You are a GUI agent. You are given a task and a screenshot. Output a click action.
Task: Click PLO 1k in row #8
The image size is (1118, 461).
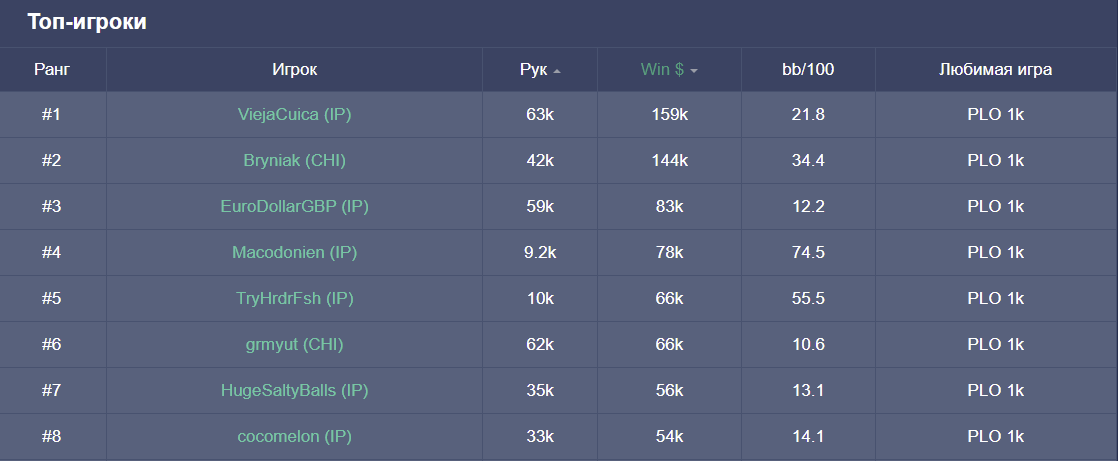(x=995, y=437)
